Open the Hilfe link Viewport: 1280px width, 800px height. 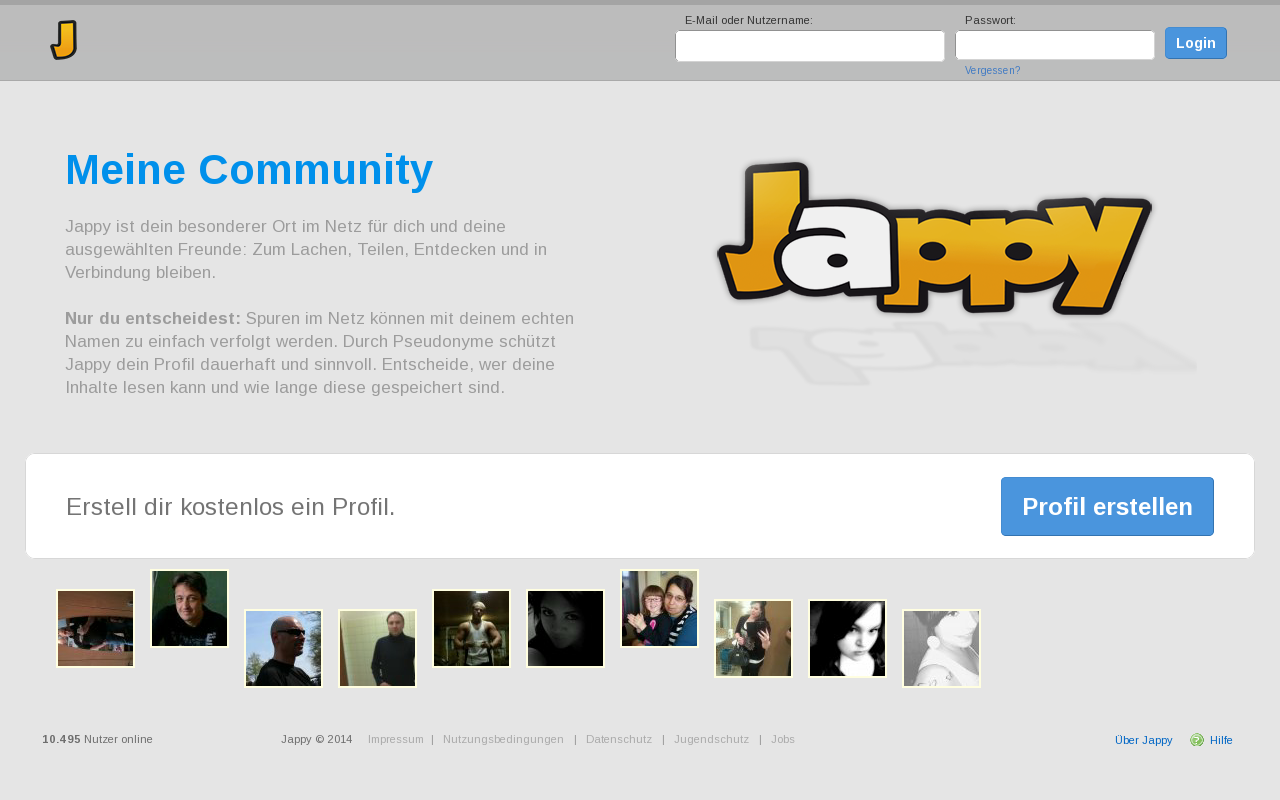coord(1221,740)
